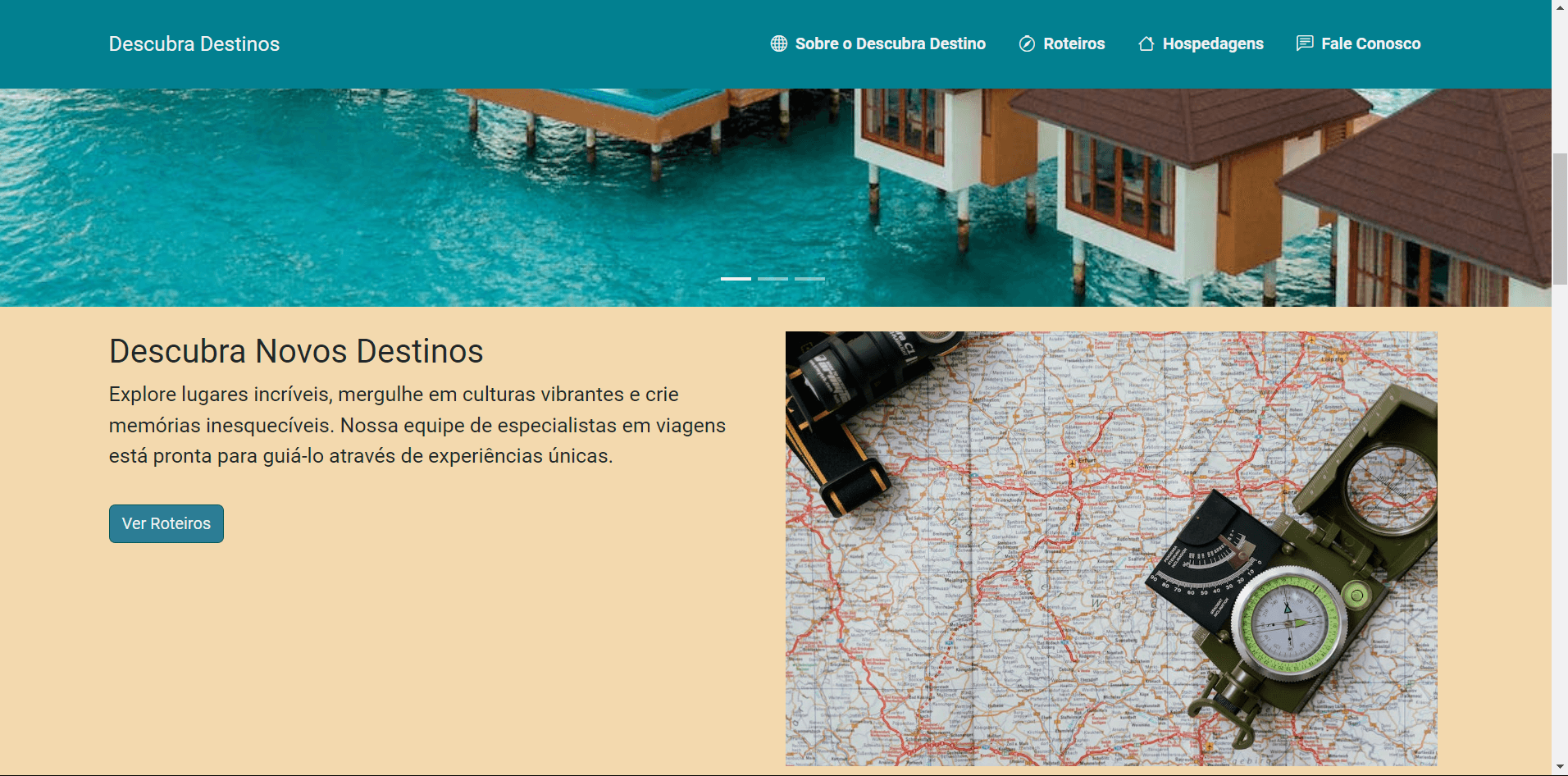Click the Descubra Novos Destinos heading
Image resolution: width=1568 pixels, height=776 pixels.
pyautogui.click(x=296, y=351)
